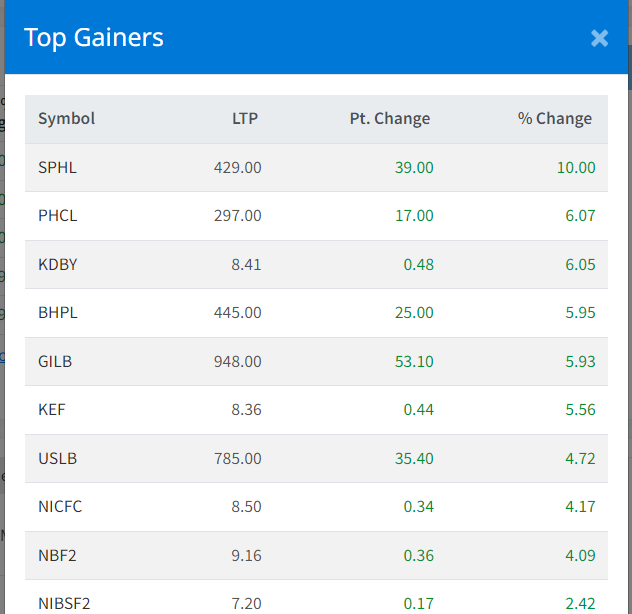The height and width of the screenshot is (614, 632).
Task: Sort by the % Change column header
Action: [554, 119]
